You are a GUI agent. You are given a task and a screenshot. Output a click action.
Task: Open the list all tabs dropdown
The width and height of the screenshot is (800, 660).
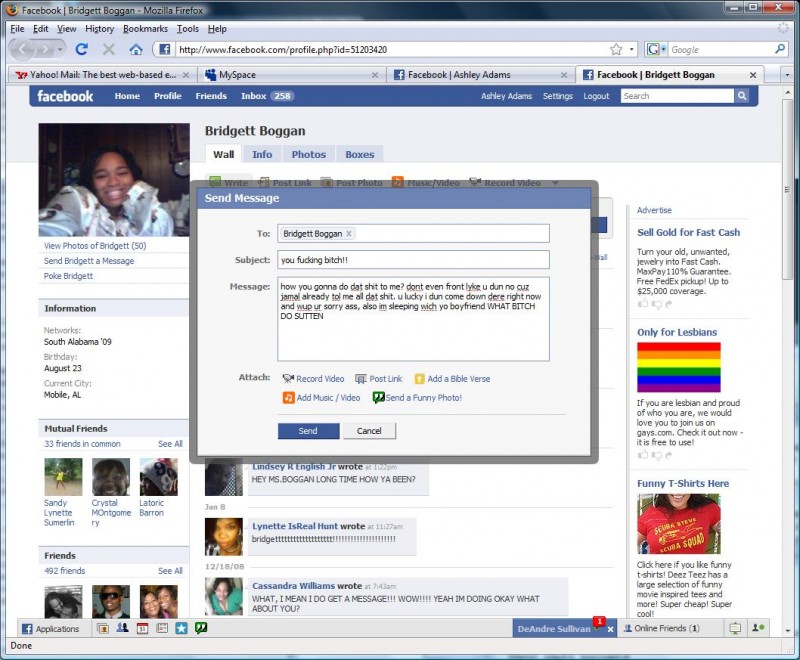click(x=787, y=75)
